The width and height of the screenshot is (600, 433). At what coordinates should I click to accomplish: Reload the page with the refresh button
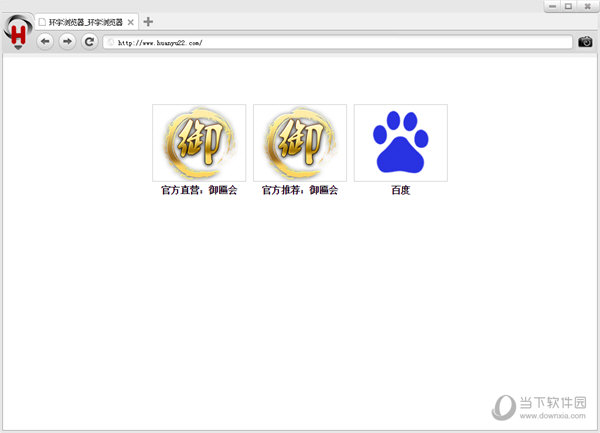[x=90, y=41]
